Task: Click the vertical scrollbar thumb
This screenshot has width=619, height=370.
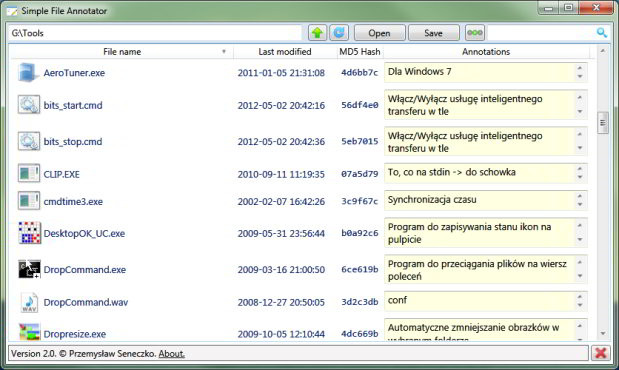Action: point(603,123)
